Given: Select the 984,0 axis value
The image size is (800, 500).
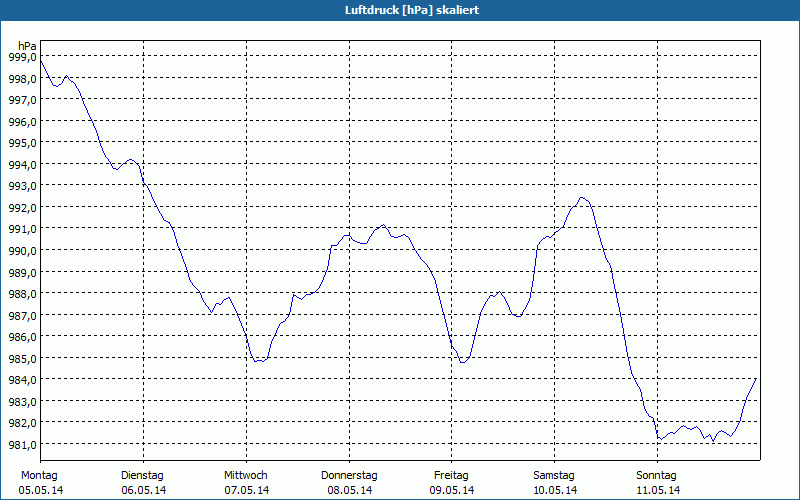Looking at the screenshot, I should (22, 380).
